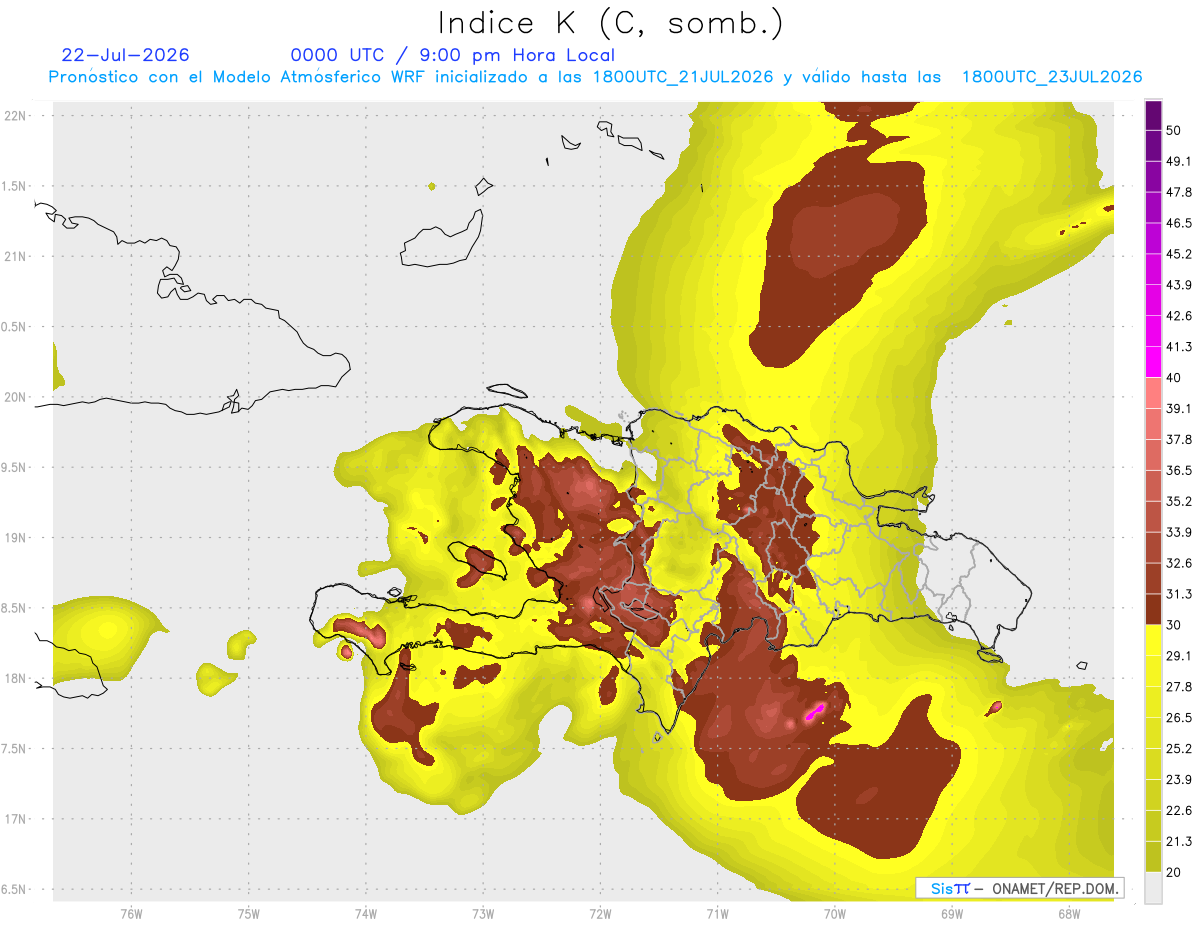The image size is (1200, 927).
Task: Click the "45.2" colorbar label
Action: pos(1180,254)
